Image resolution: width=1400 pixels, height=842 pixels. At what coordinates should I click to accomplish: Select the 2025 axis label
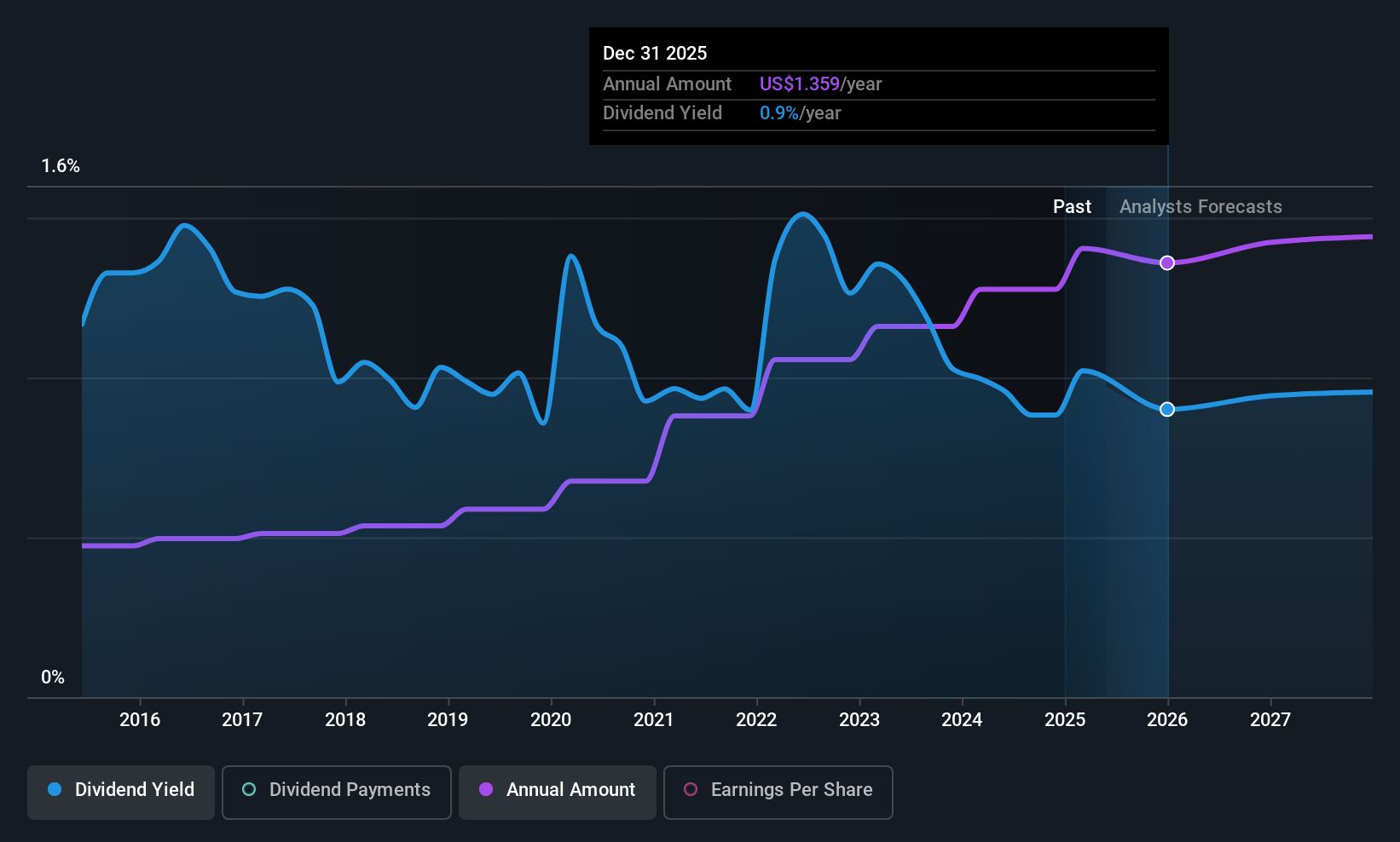coord(1065,720)
